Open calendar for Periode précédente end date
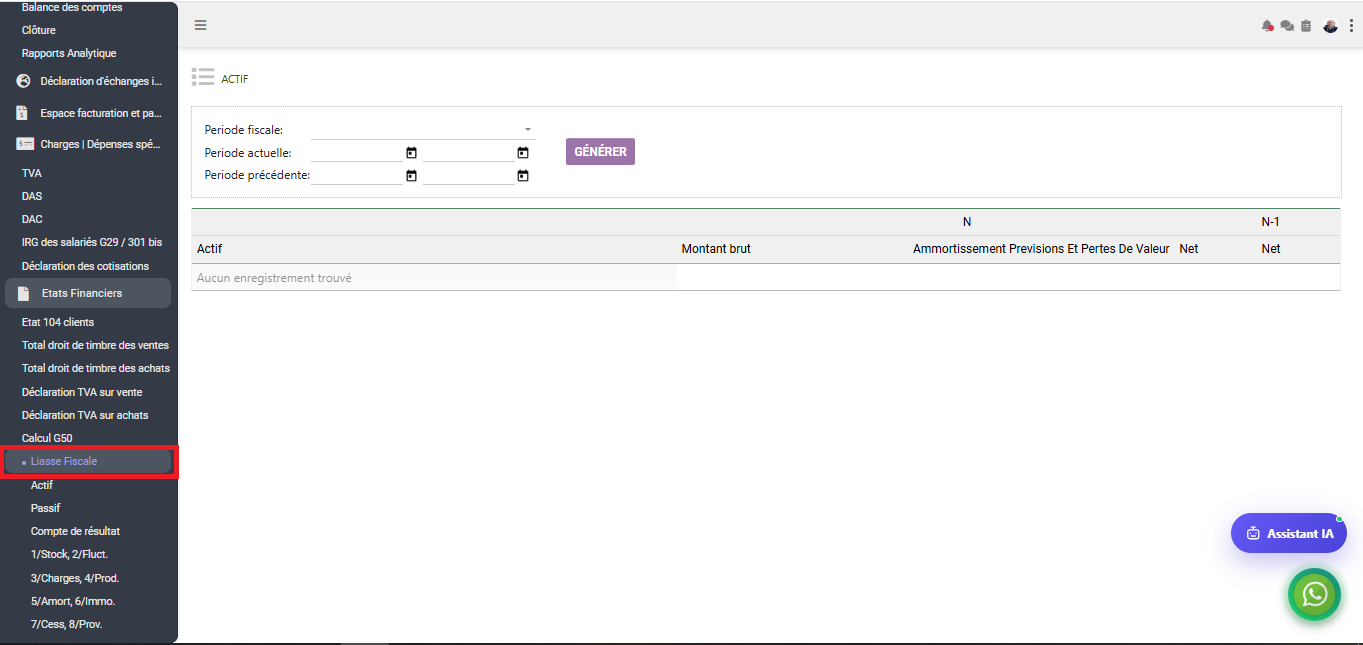1363x645 pixels. coord(522,176)
